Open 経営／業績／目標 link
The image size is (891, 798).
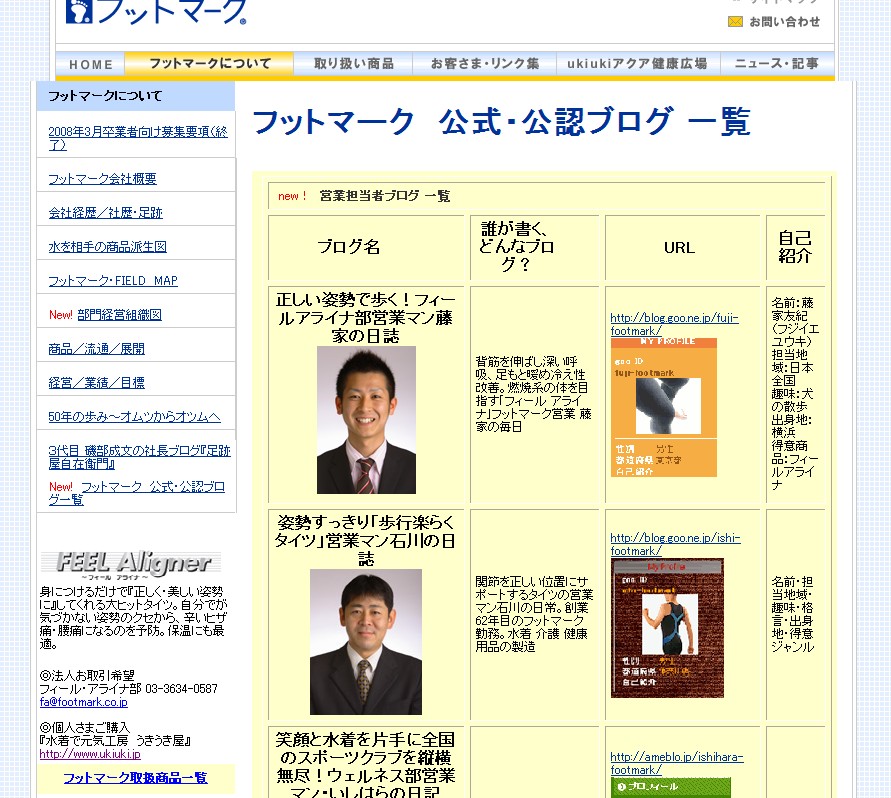[96, 383]
